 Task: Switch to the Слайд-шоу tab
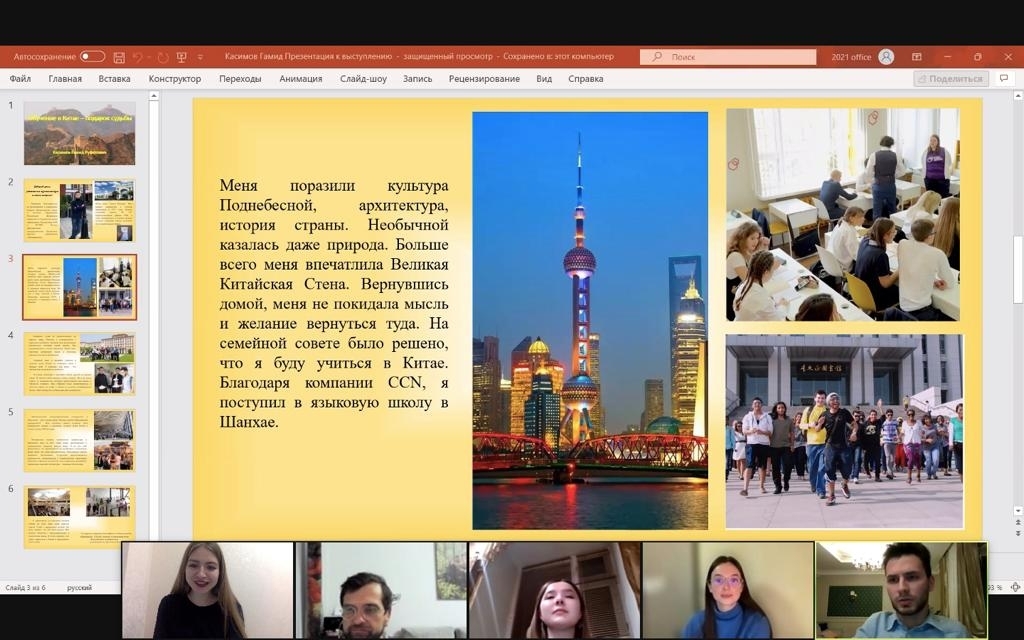[x=363, y=79]
